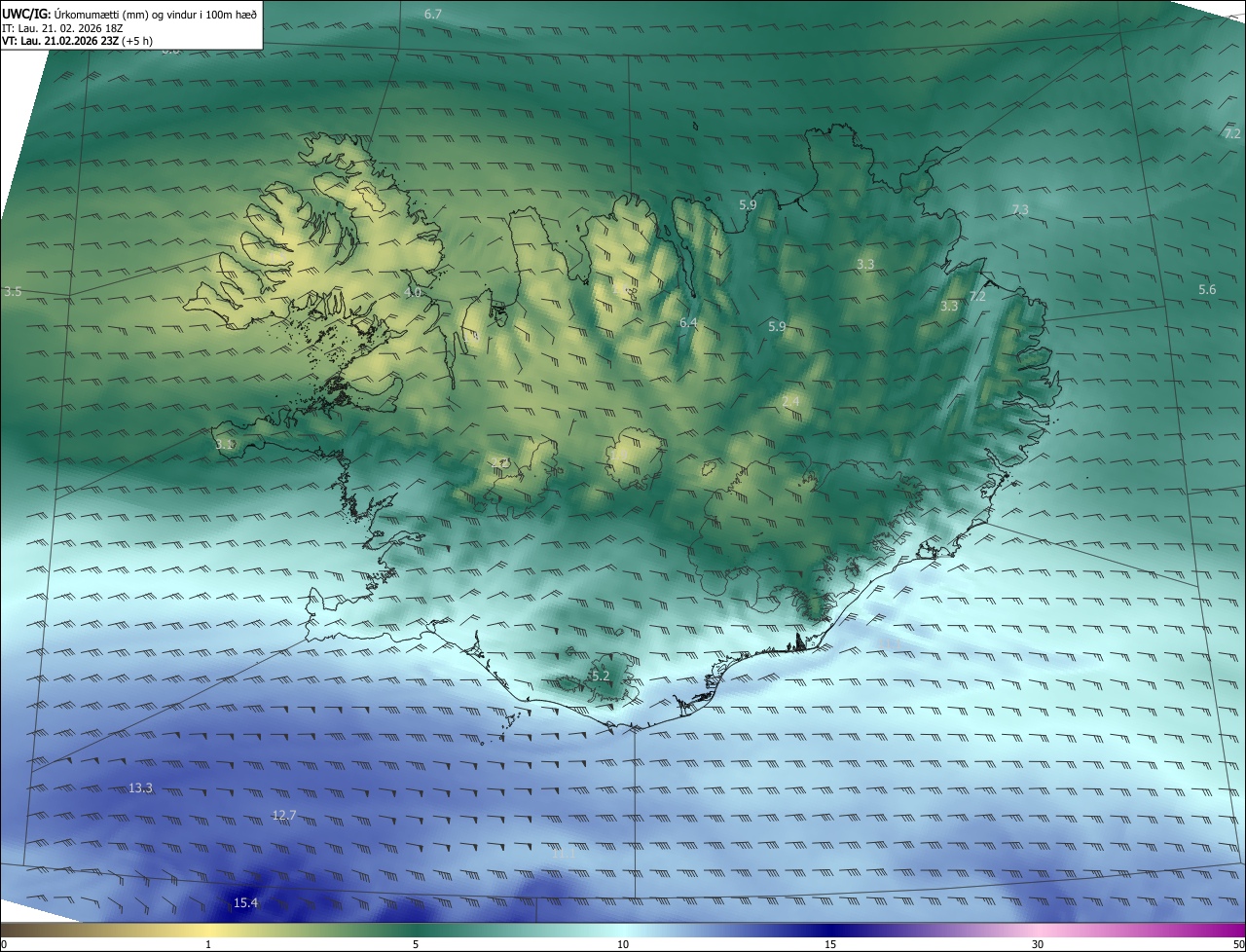
Task: Click the color scale tick labeled 0
Action: tap(4, 944)
